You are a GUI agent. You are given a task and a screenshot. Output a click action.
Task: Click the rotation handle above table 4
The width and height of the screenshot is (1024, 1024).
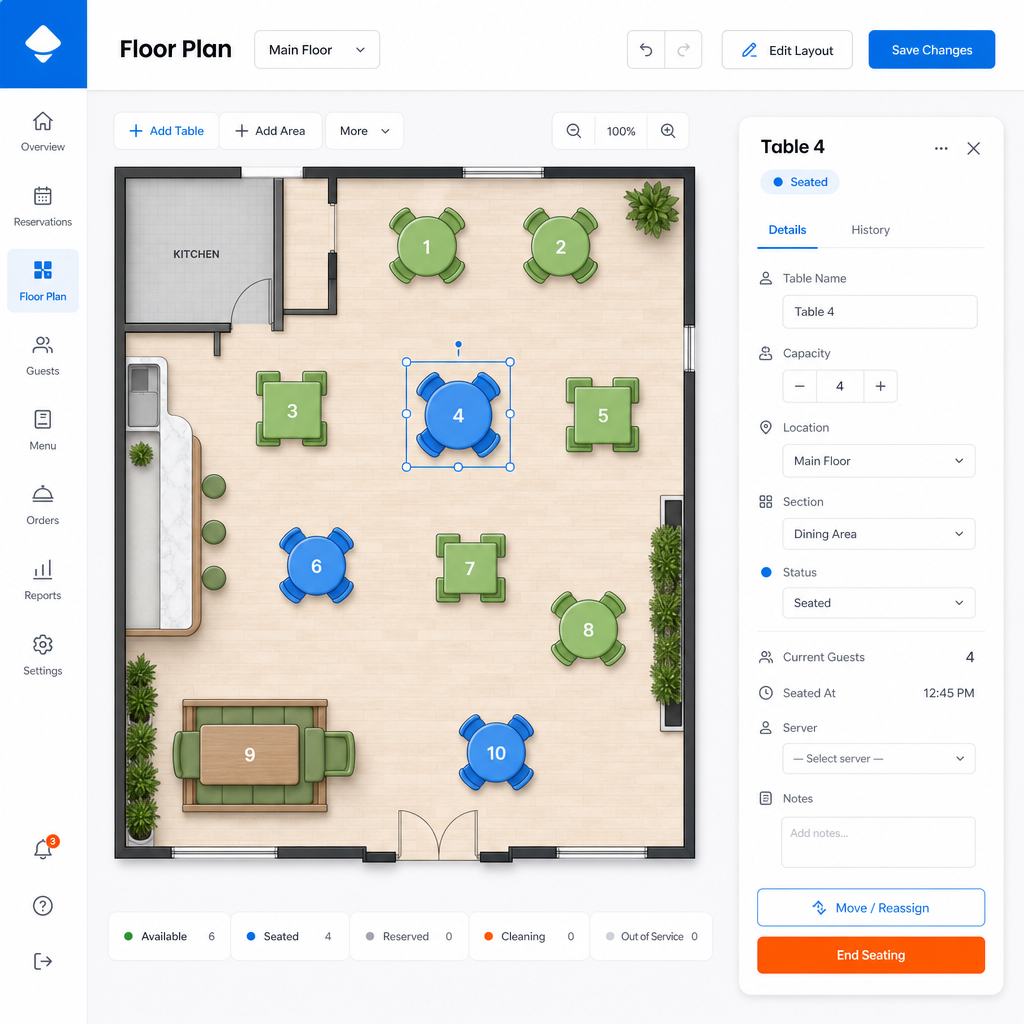(x=458, y=344)
